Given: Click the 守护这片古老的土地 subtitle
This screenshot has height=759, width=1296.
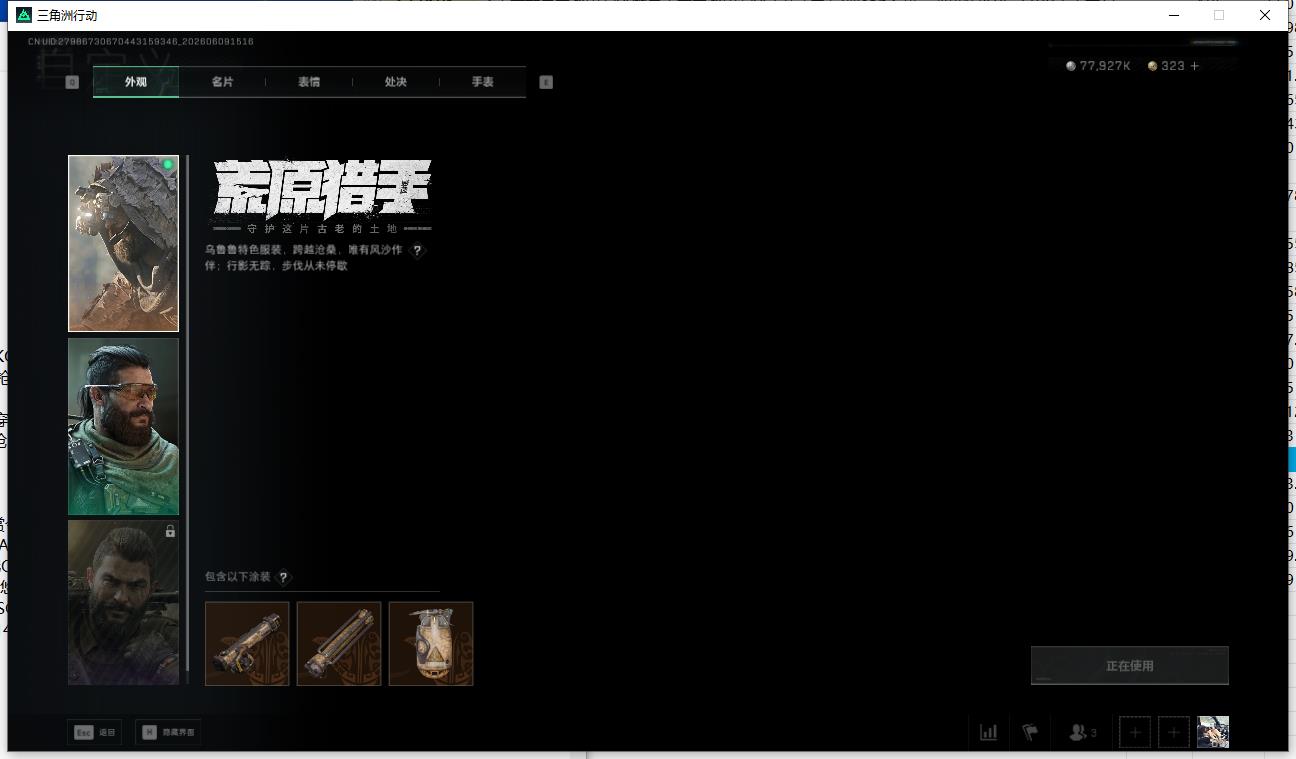Looking at the screenshot, I should tap(322, 229).
